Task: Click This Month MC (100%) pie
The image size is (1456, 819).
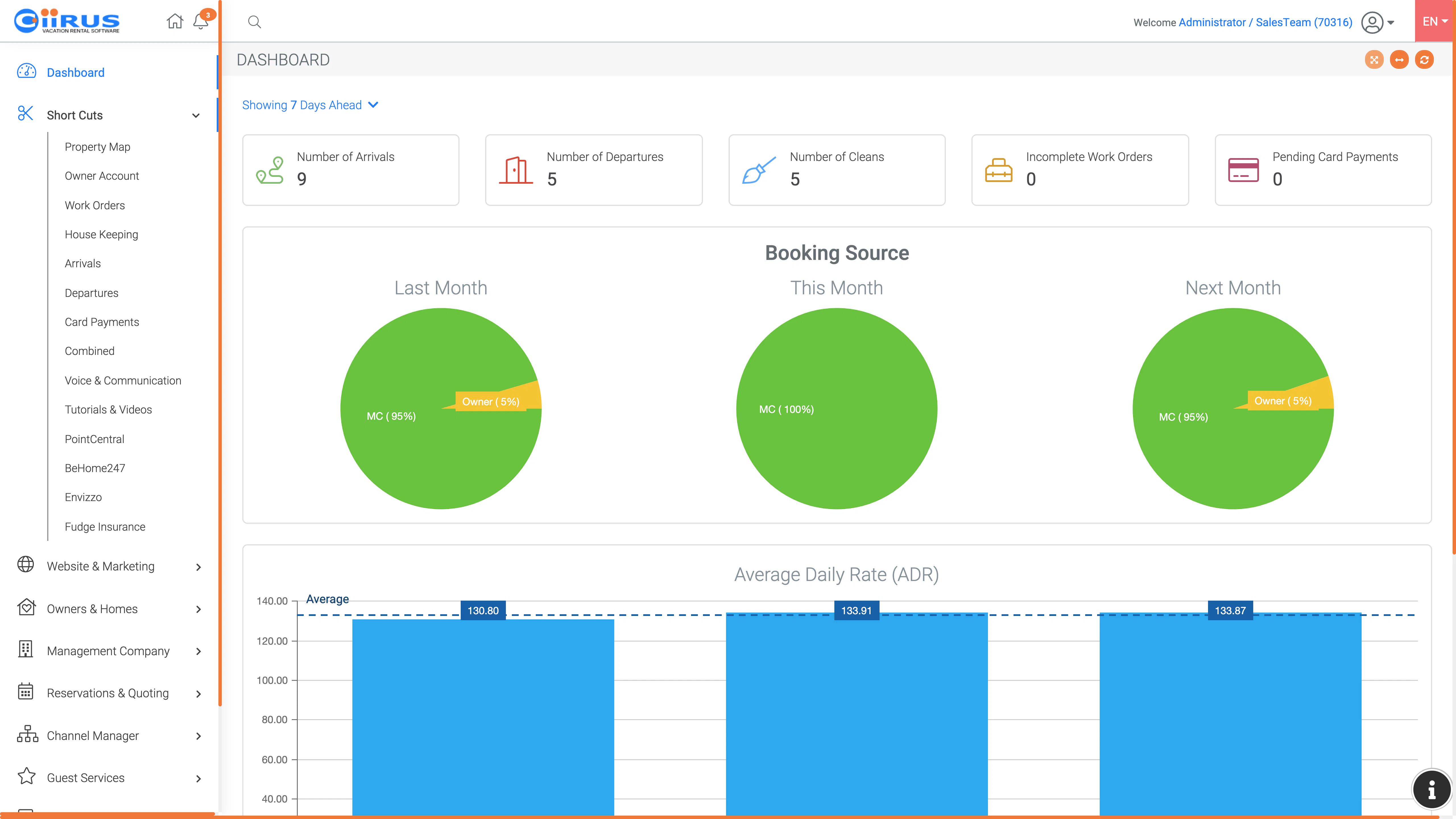Action: (837, 409)
